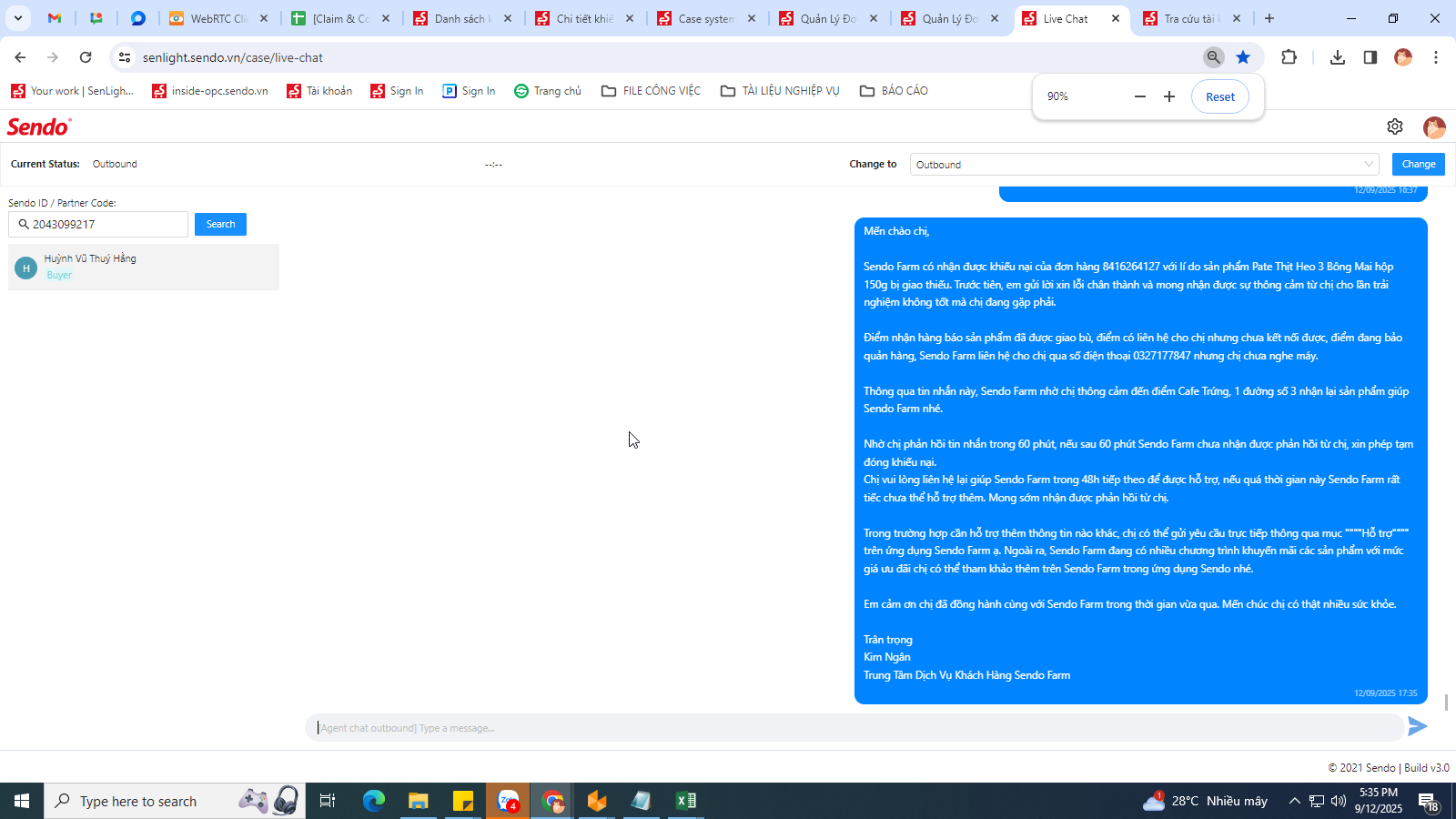Open pinned Gmail tab
The height and width of the screenshot is (819, 1456).
pos(55,18)
